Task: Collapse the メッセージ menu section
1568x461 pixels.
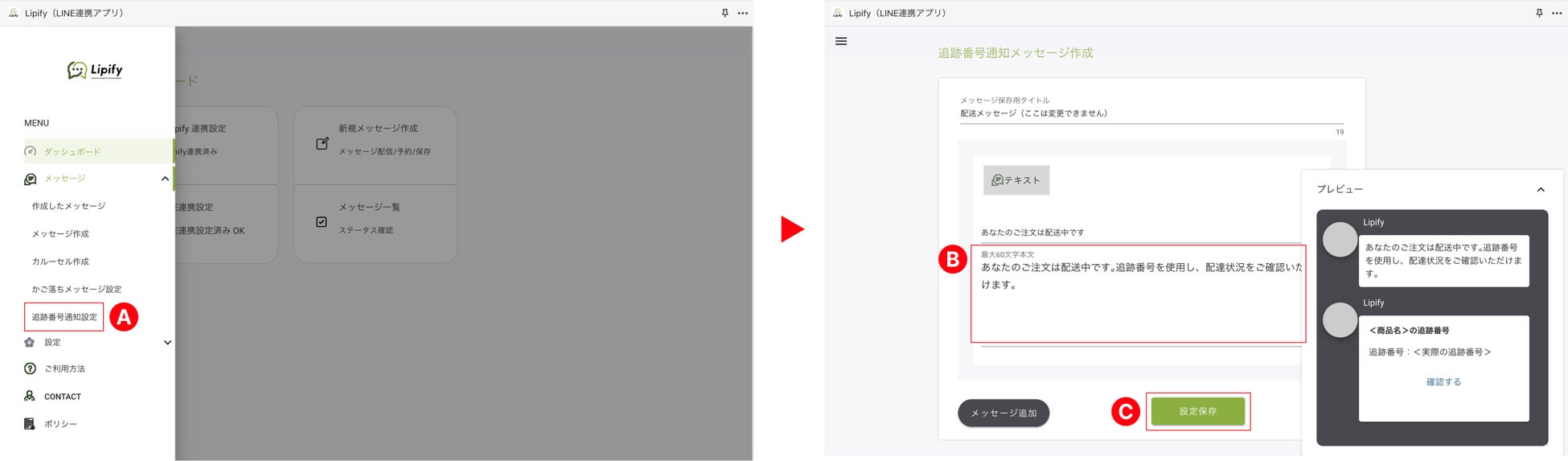Action: click(165, 179)
